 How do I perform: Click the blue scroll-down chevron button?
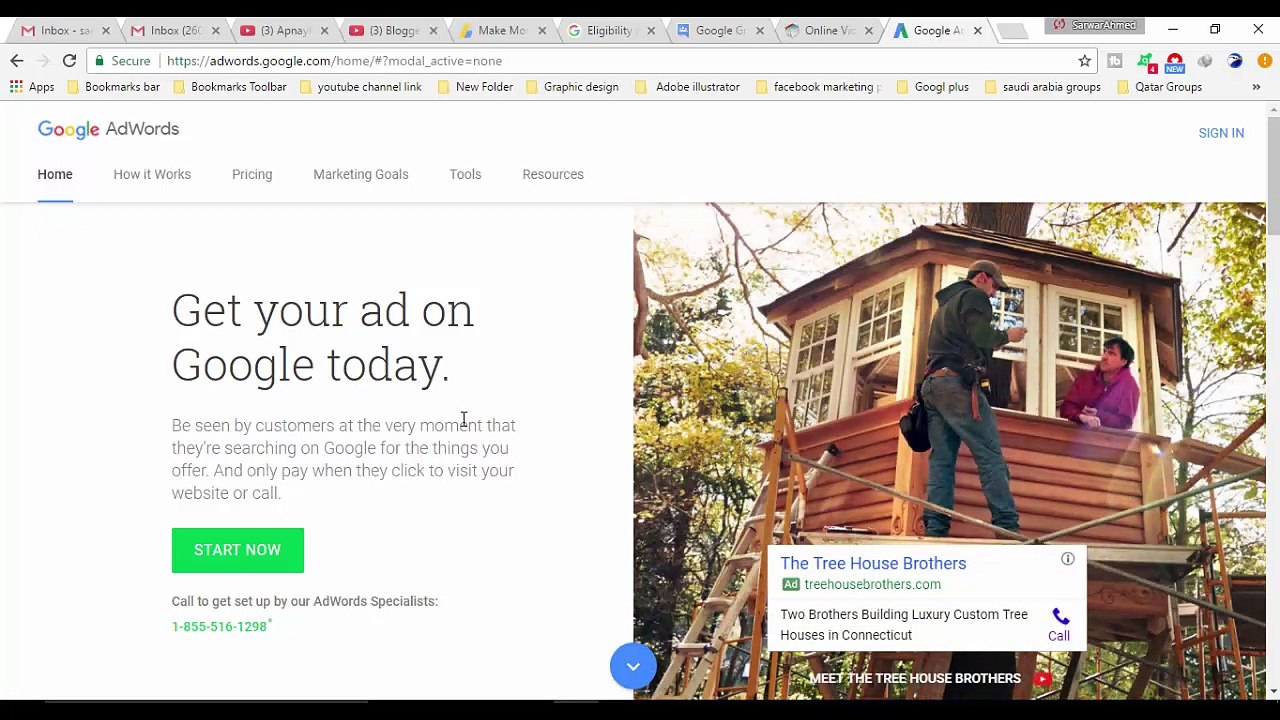coord(633,666)
